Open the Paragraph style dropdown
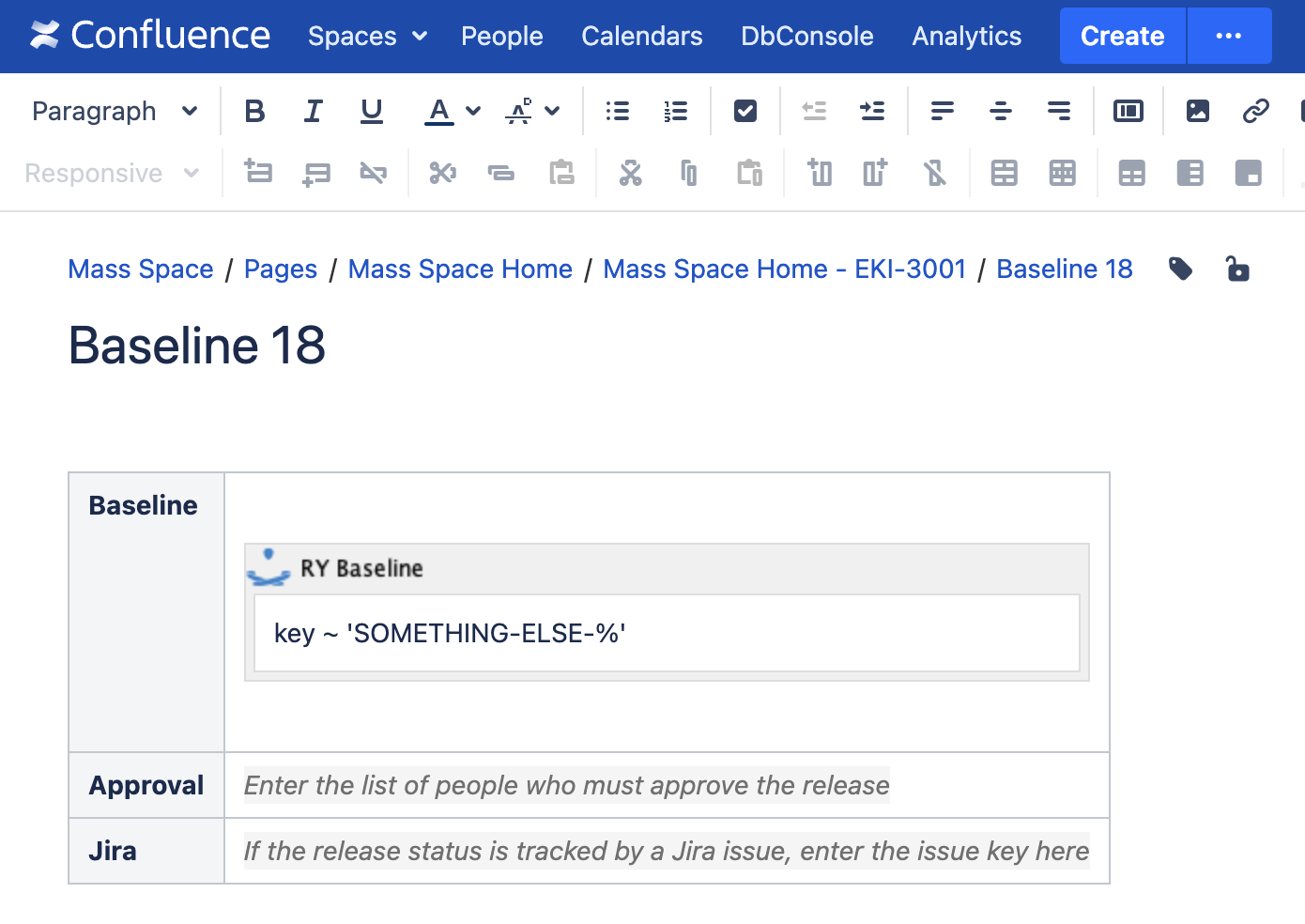 (x=115, y=111)
